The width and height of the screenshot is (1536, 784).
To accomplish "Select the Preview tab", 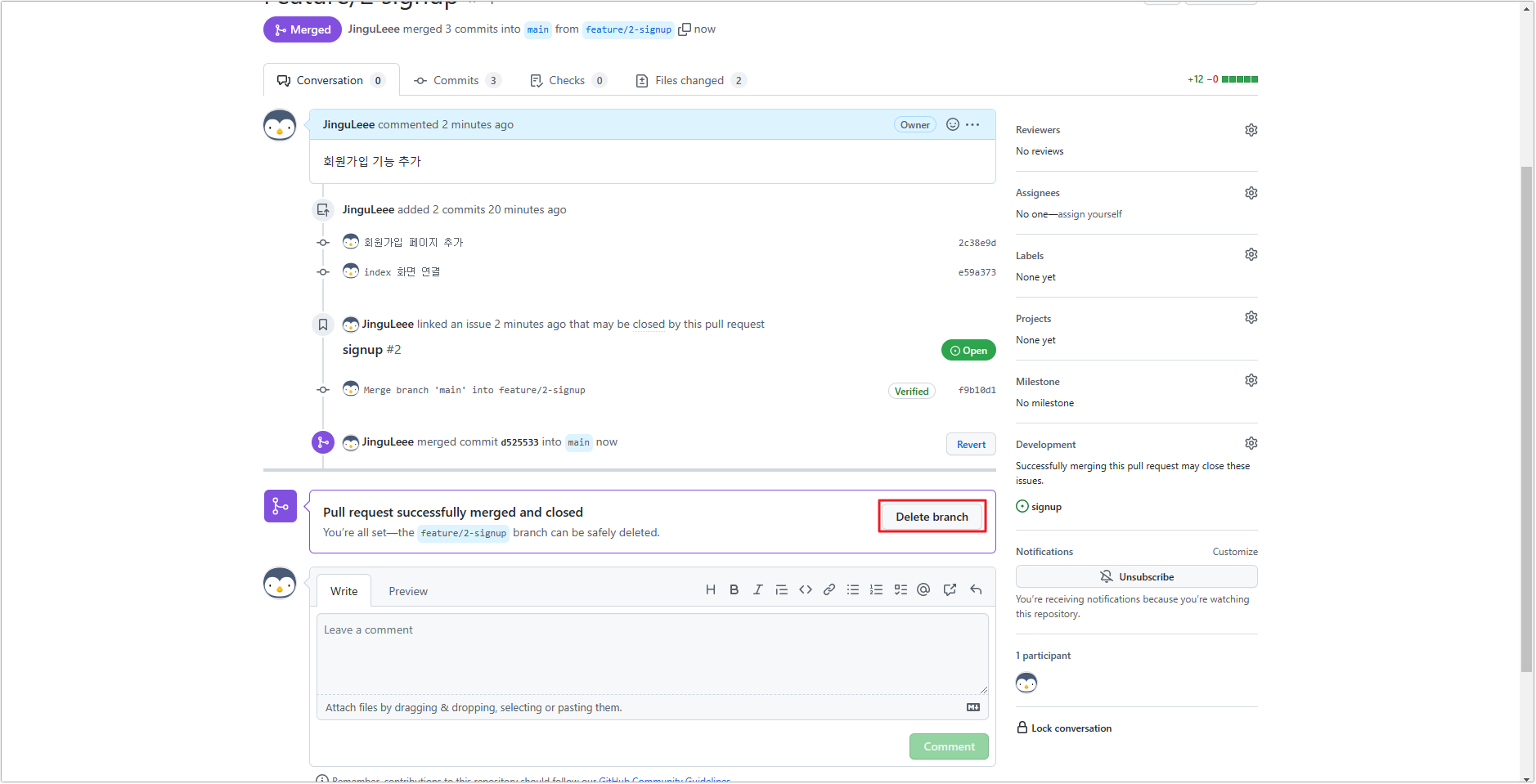I will pyautogui.click(x=408, y=591).
